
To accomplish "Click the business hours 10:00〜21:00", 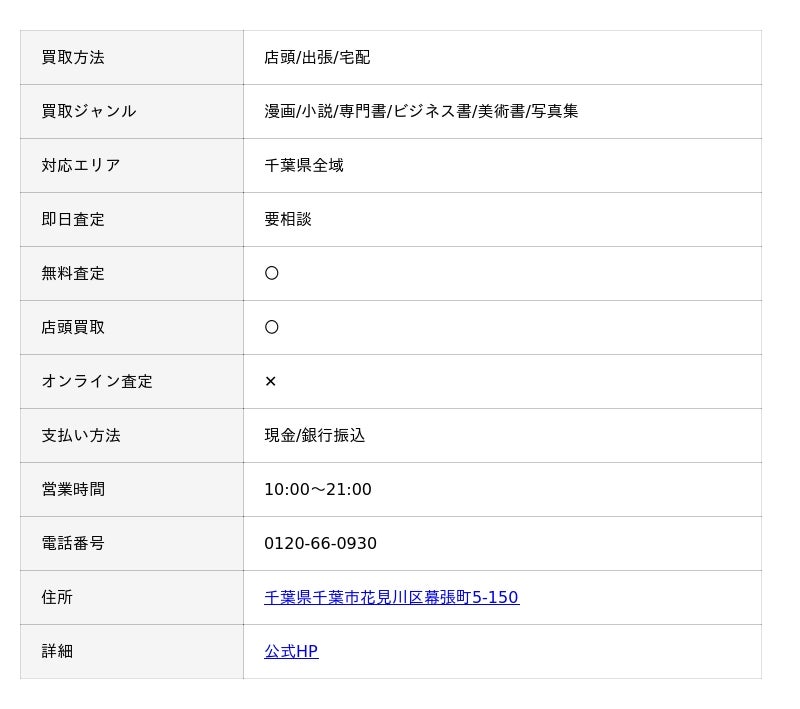I will pos(317,489).
